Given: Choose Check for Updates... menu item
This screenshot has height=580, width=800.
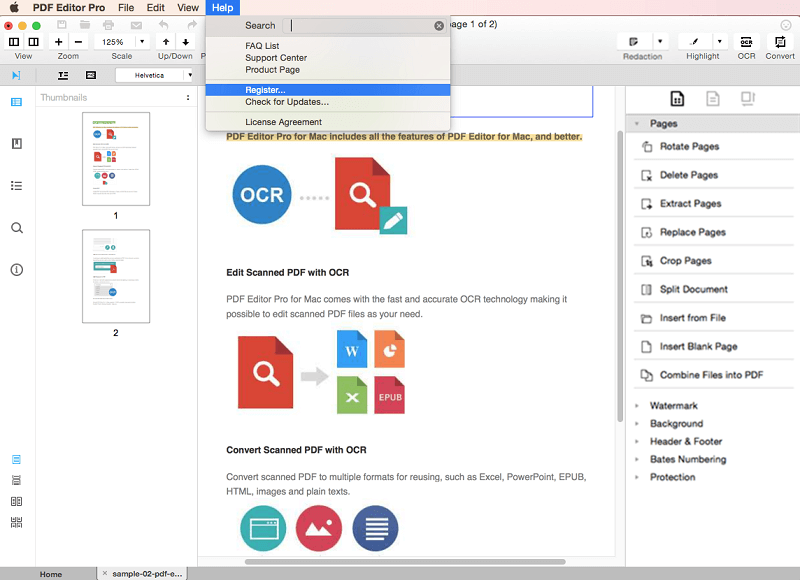Looking at the screenshot, I should [328, 102].
